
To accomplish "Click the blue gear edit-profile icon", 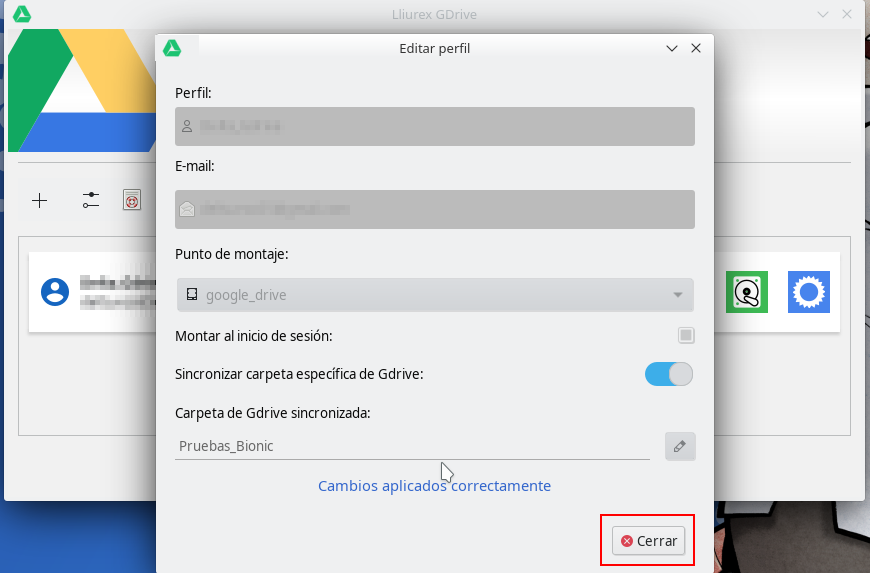I will click(x=808, y=292).
